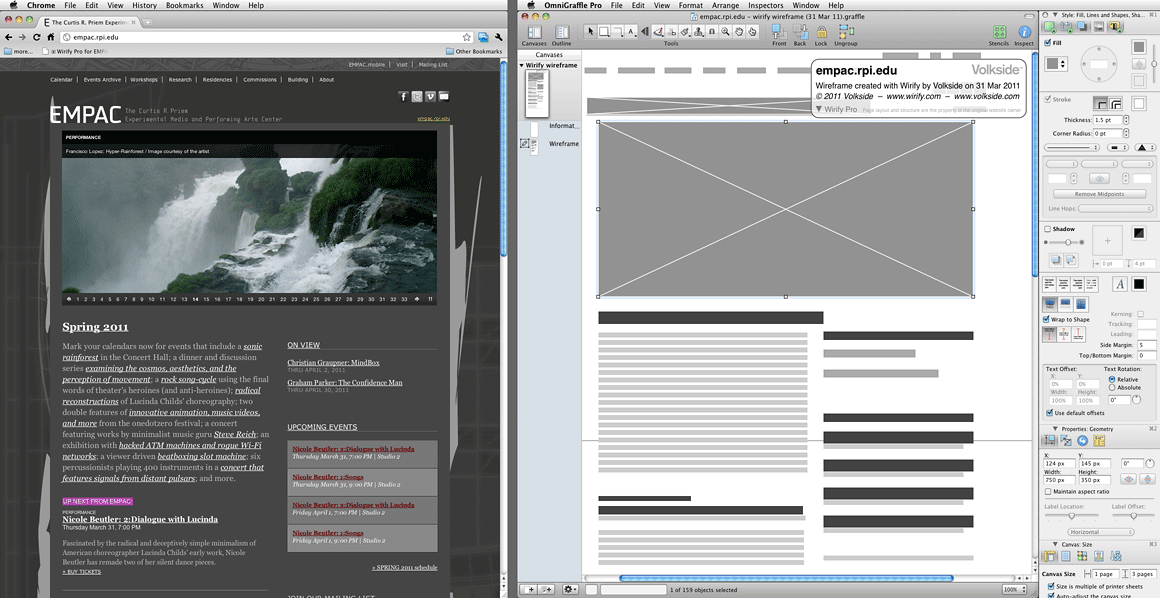Click the Remove Midpoints button
The width and height of the screenshot is (1160, 598).
1099,194
